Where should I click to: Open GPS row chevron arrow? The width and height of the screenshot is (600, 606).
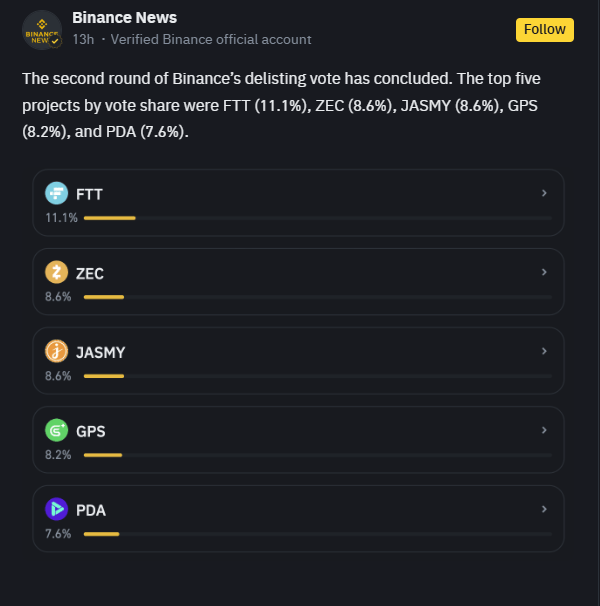click(544, 430)
